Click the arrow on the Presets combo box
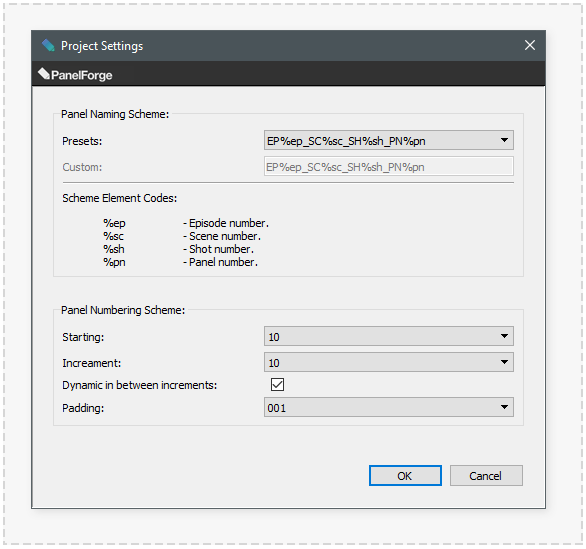 (x=504, y=140)
